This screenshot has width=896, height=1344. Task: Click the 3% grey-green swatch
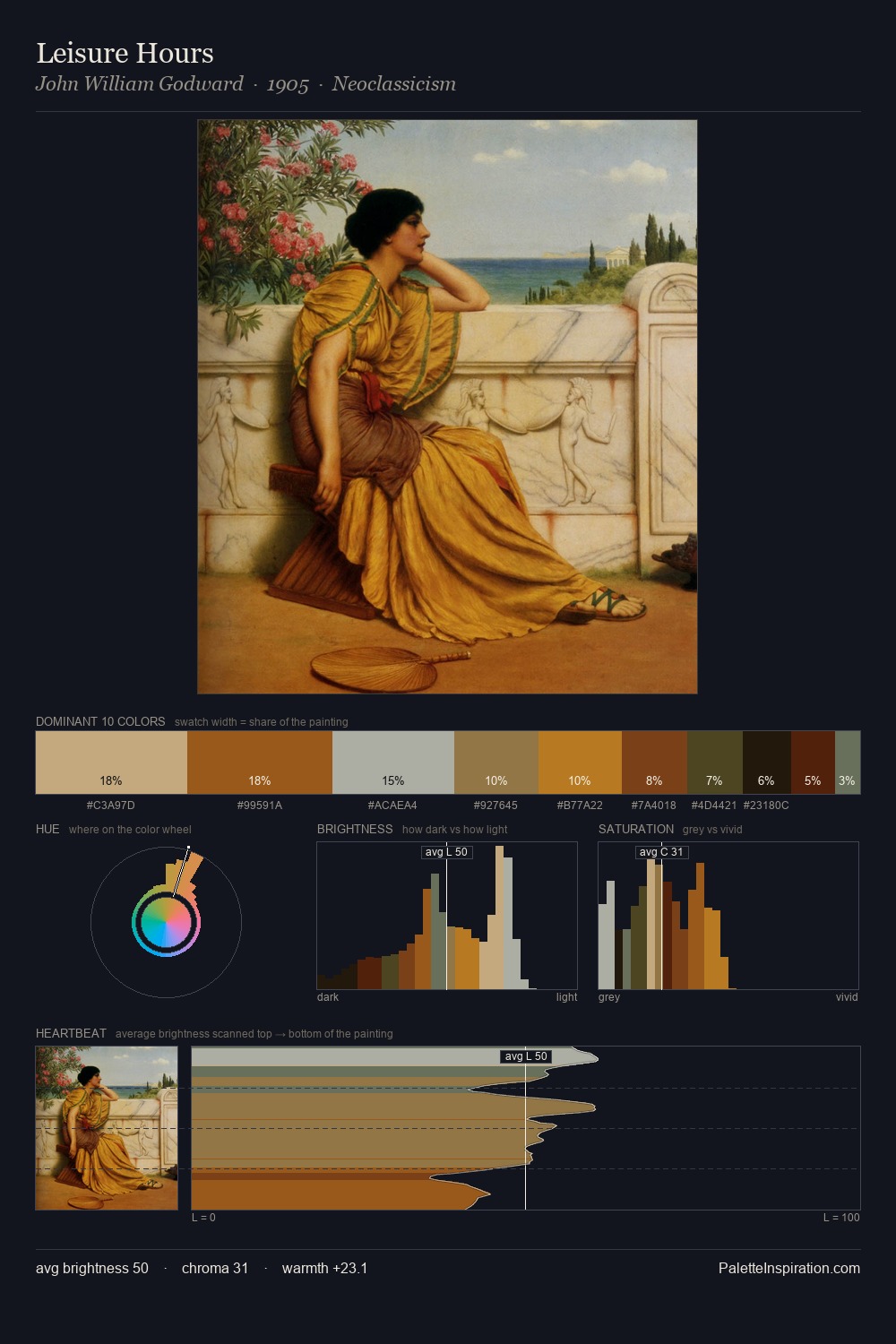coord(848,762)
